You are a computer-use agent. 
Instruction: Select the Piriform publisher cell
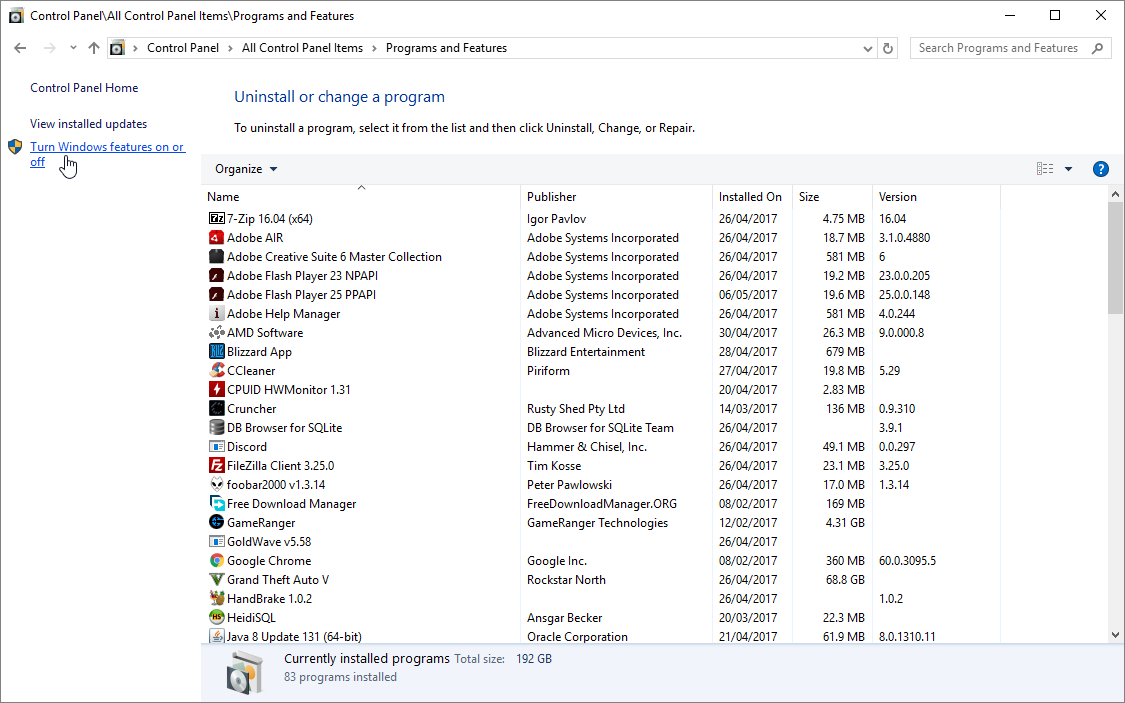548,370
